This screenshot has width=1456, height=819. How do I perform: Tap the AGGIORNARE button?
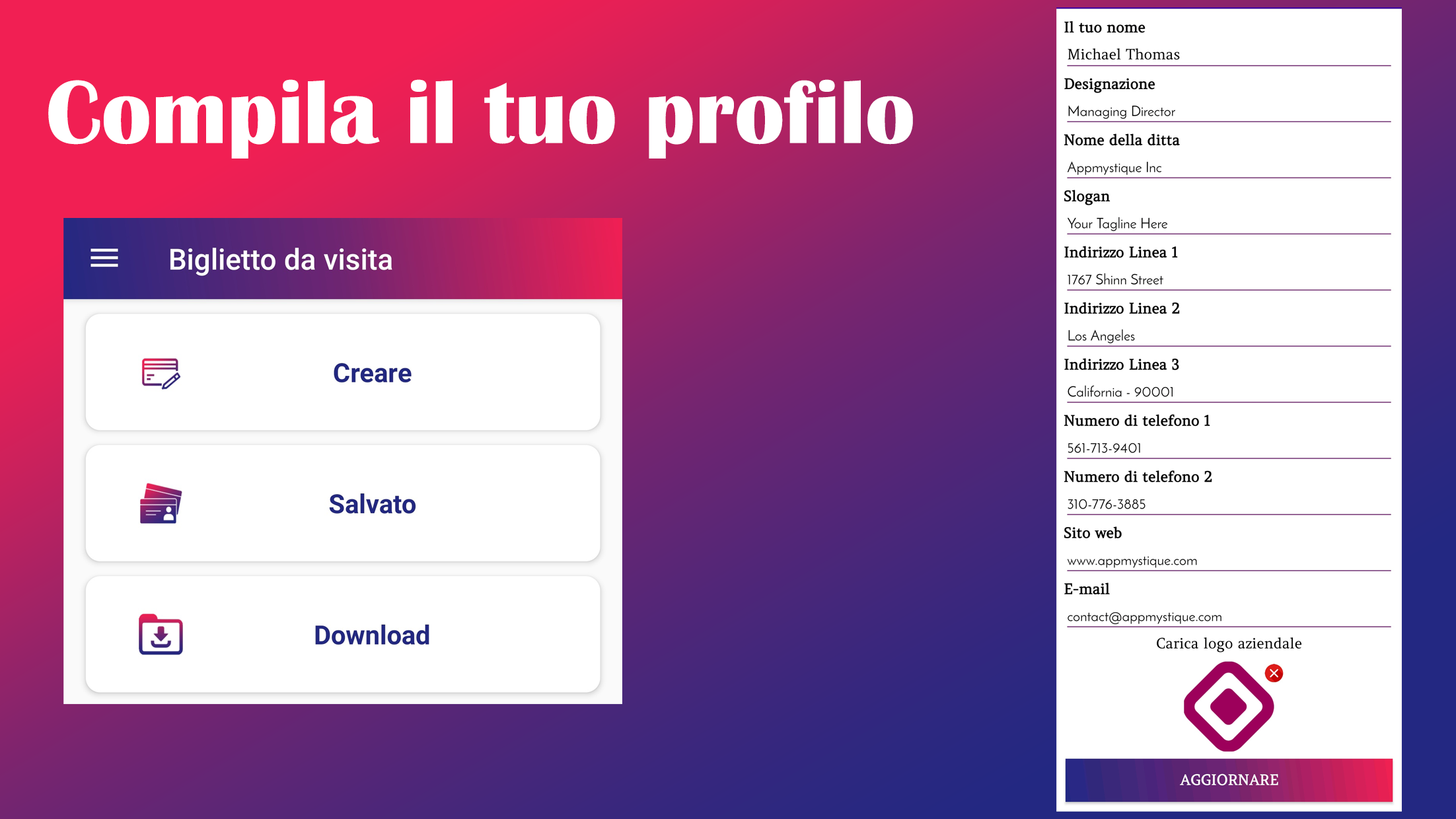click(1229, 780)
